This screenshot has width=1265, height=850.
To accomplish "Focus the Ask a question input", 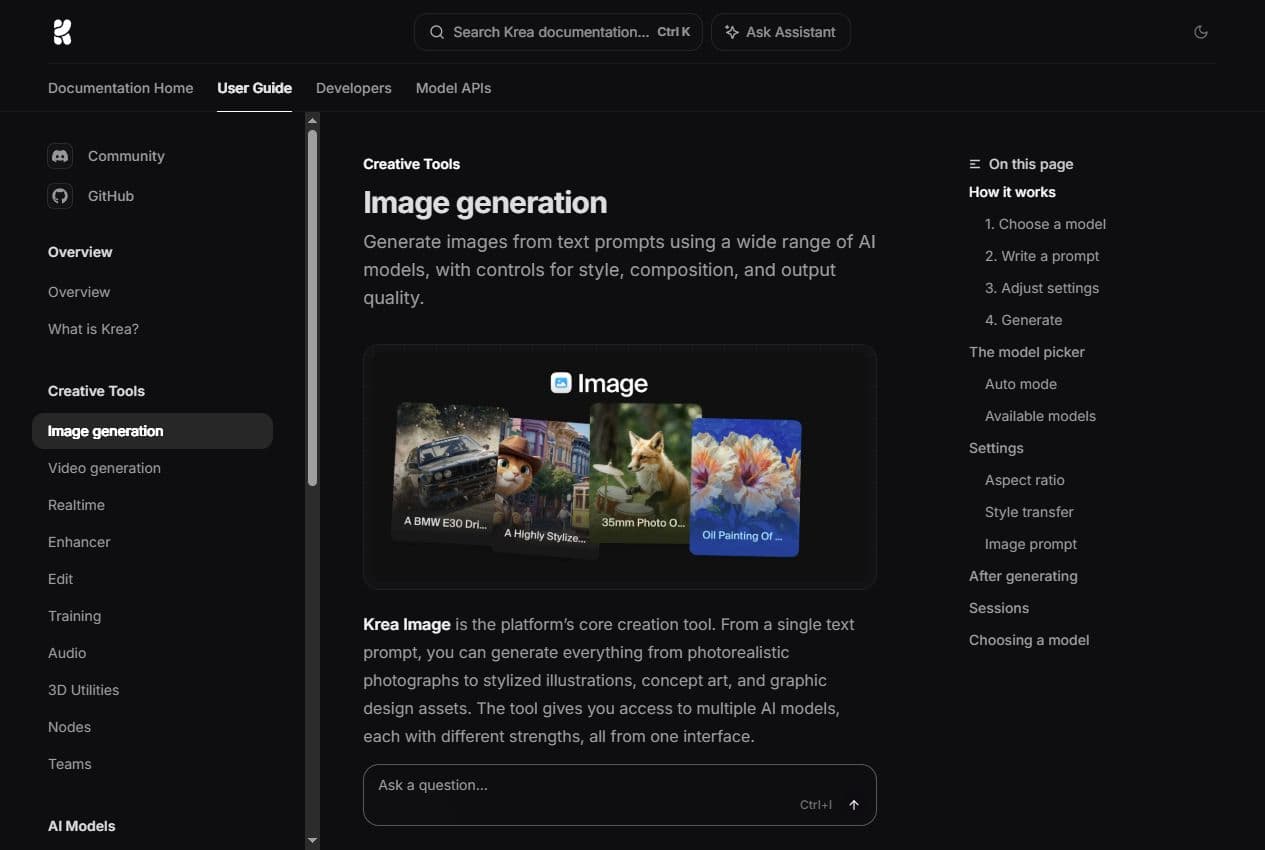I will (620, 795).
